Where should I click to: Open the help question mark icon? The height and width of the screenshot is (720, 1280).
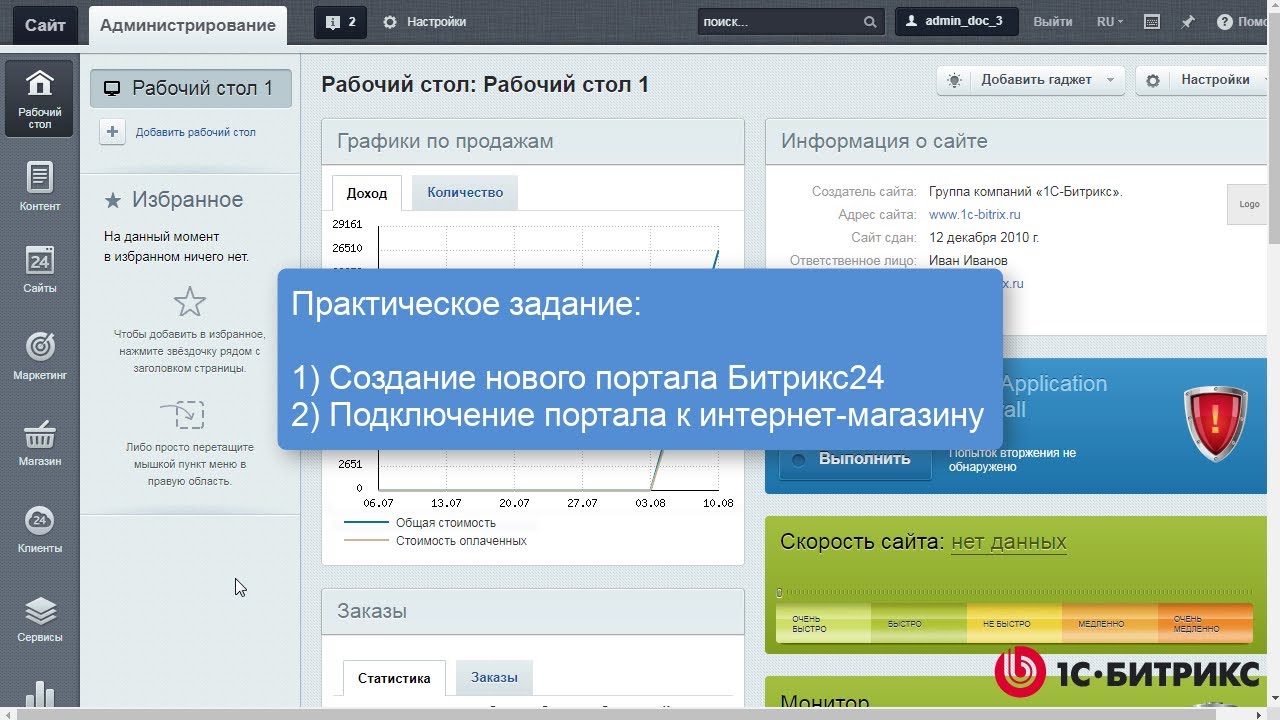click(1225, 22)
